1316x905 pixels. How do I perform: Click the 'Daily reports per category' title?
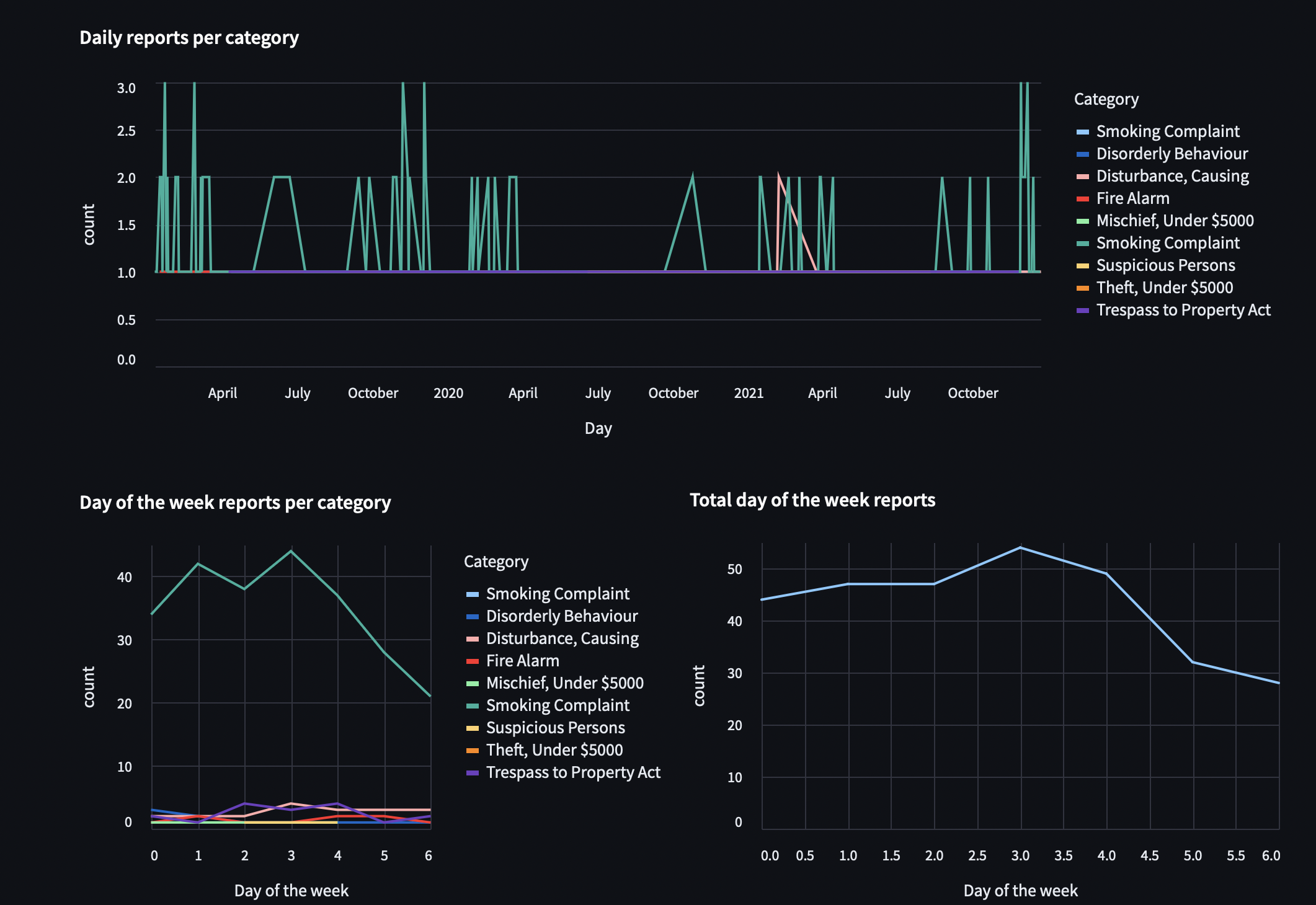tap(189, 38)
